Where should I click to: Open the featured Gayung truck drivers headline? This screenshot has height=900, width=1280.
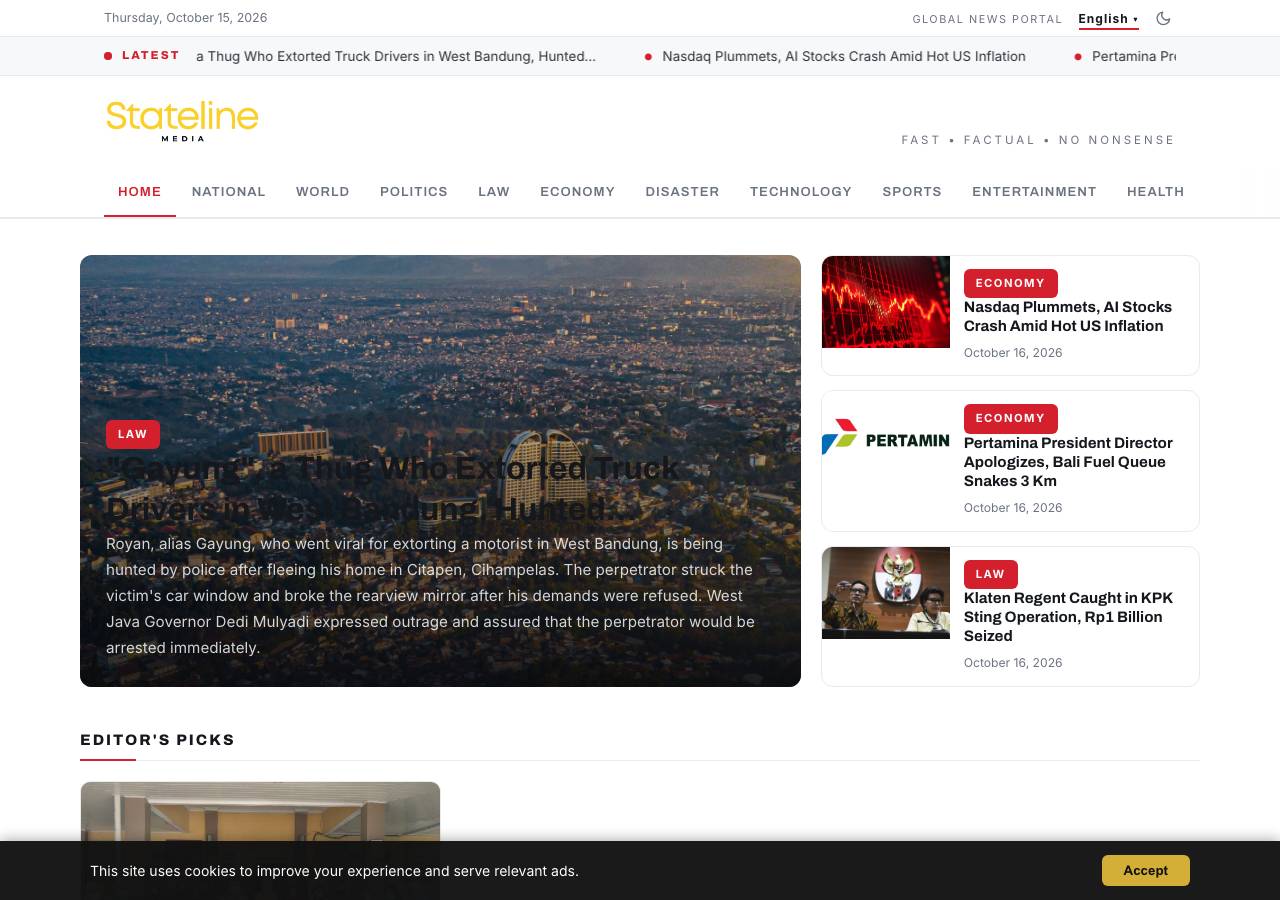pos(393,488)
